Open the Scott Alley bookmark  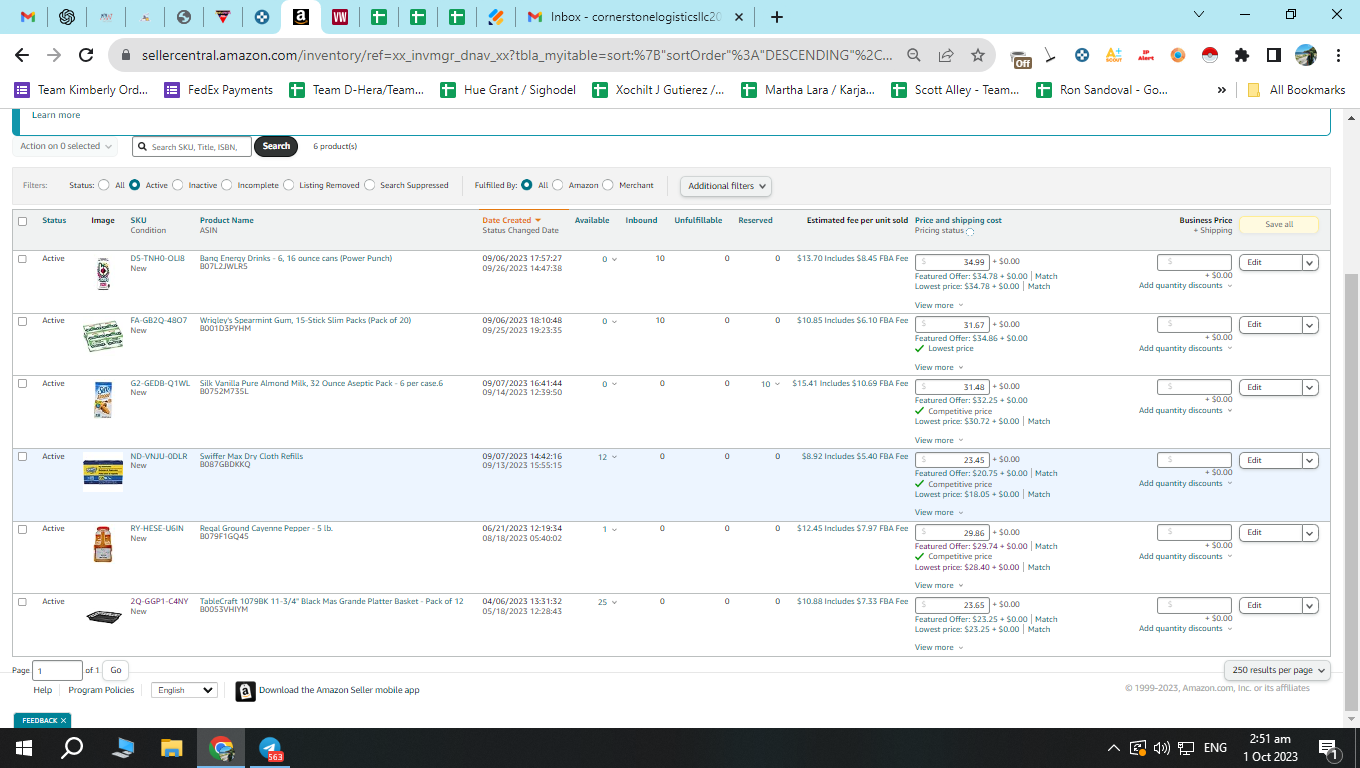coord(954,90)
